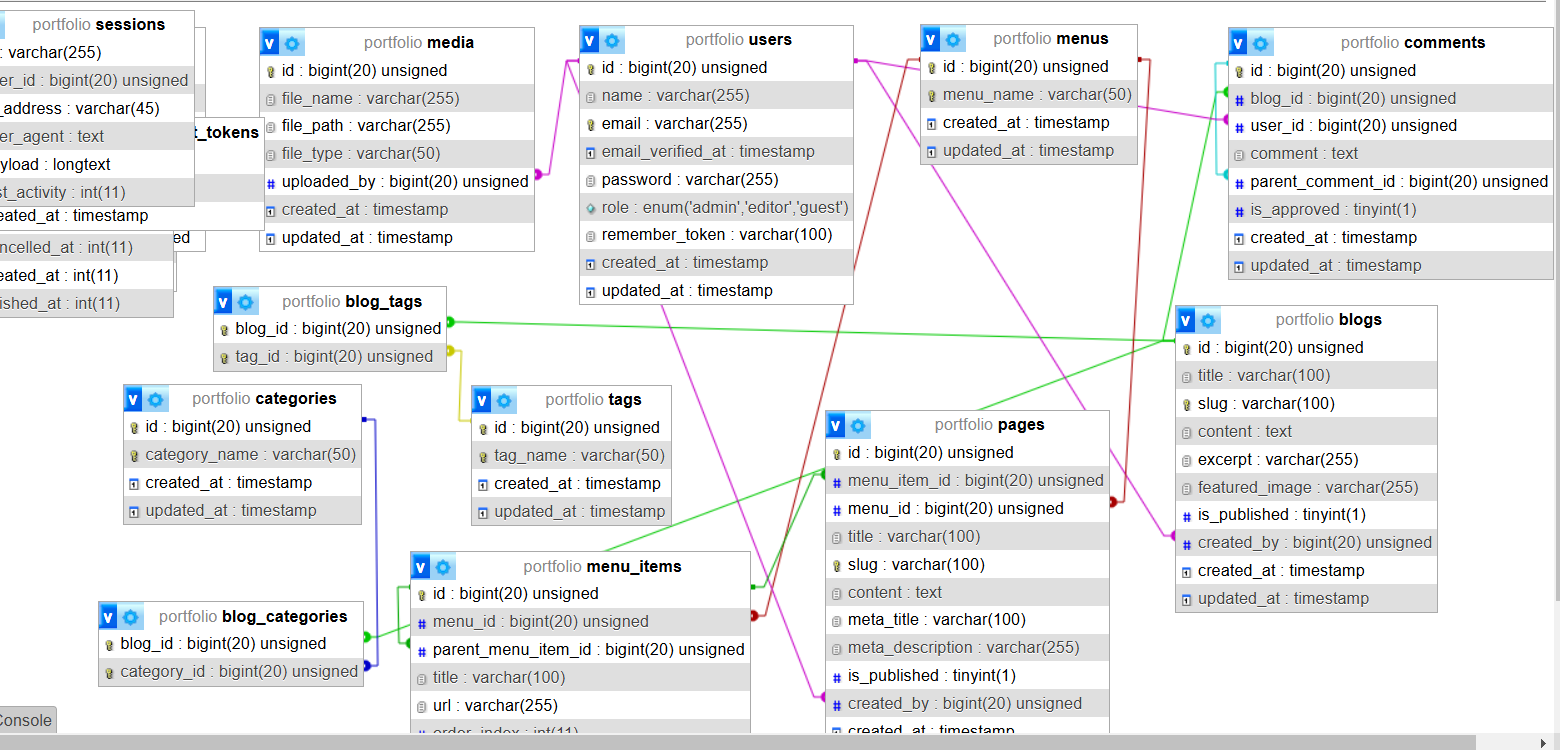Viewport: 1560px width, 750px height.
Task: Click the categories table gear icon
Action: click(x=156, y=400)
